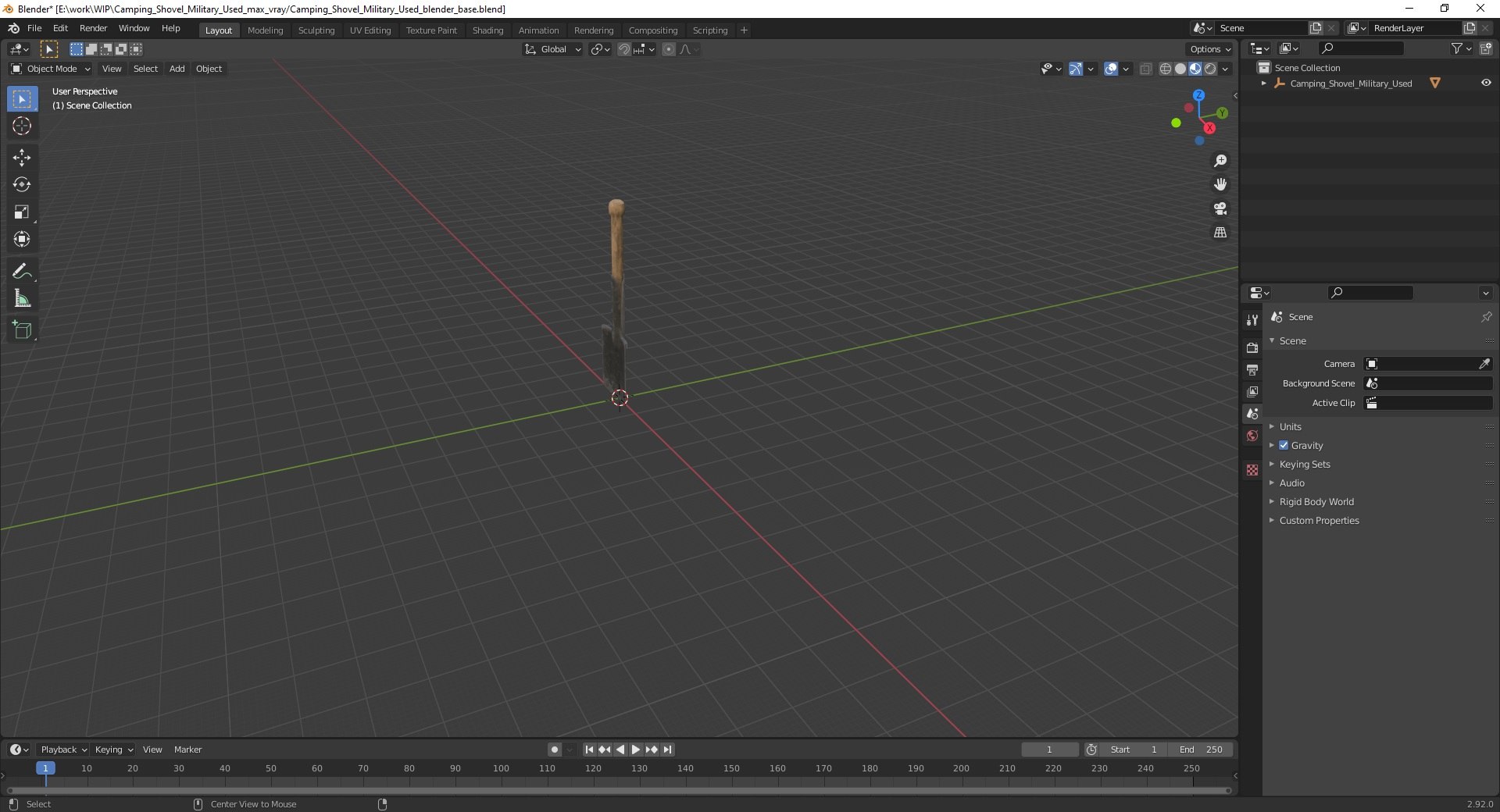Click the timeline Marker menu

(187, 750)
